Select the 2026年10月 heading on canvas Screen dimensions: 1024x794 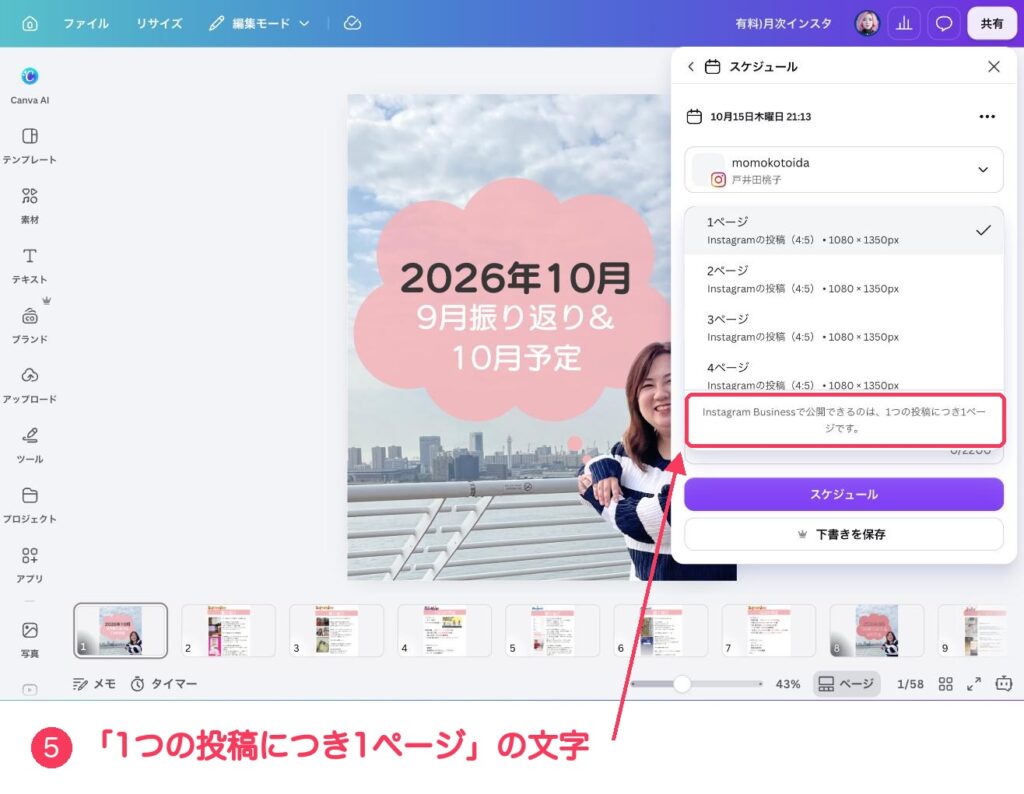[x=515, y=278]
